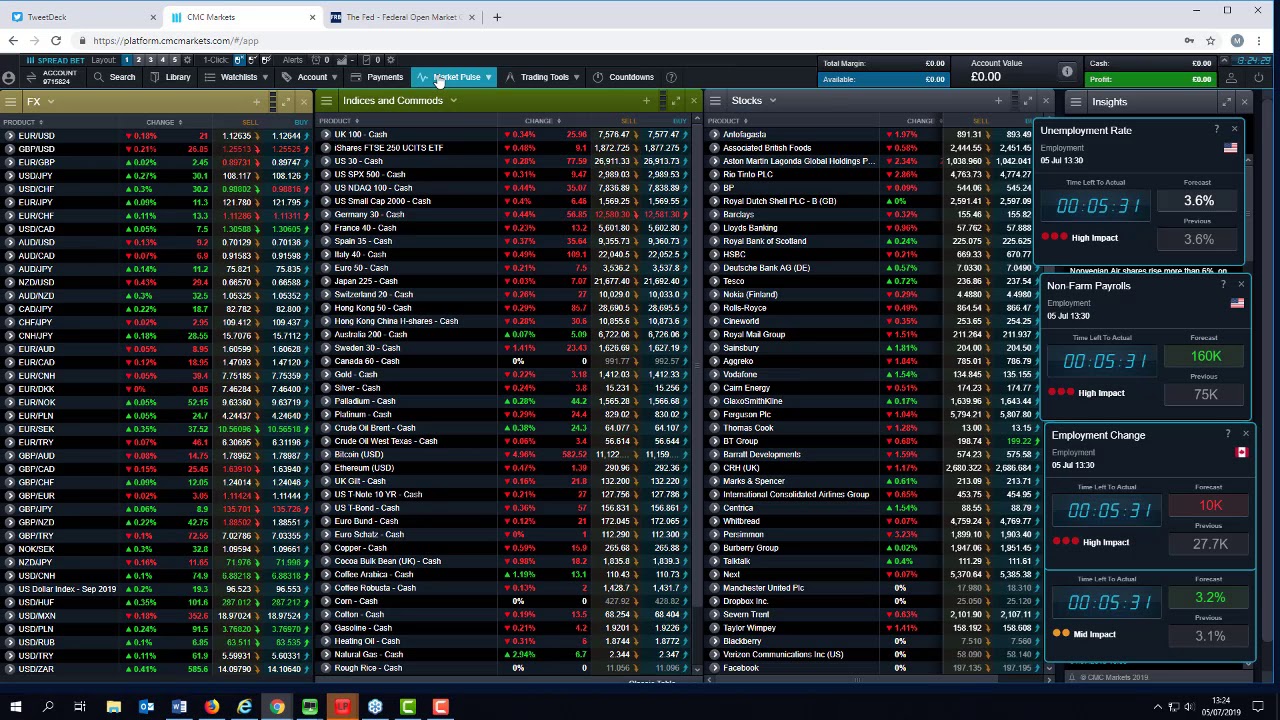Toggle the second 1-Click trading mode icon
The width and height of the screenshot is (1280, 720).
[x=253, y=60]
